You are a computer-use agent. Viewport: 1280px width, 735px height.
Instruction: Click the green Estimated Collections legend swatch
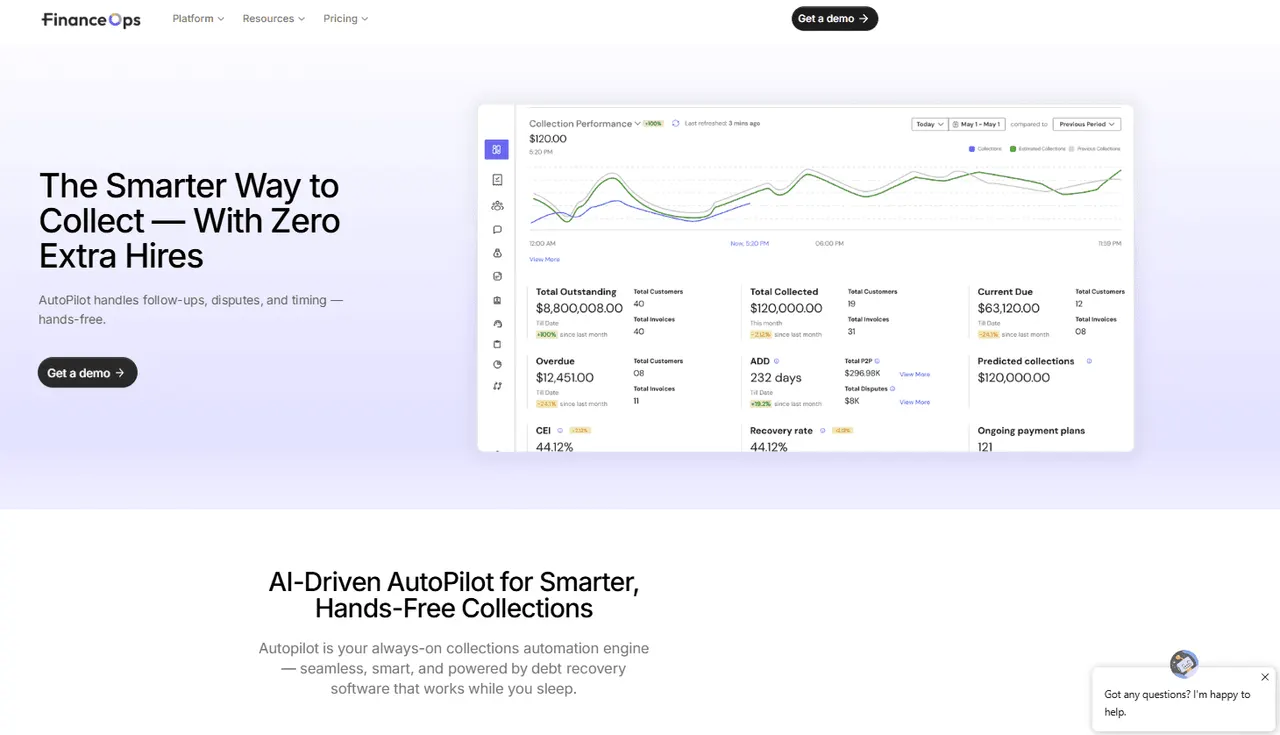1013,149
